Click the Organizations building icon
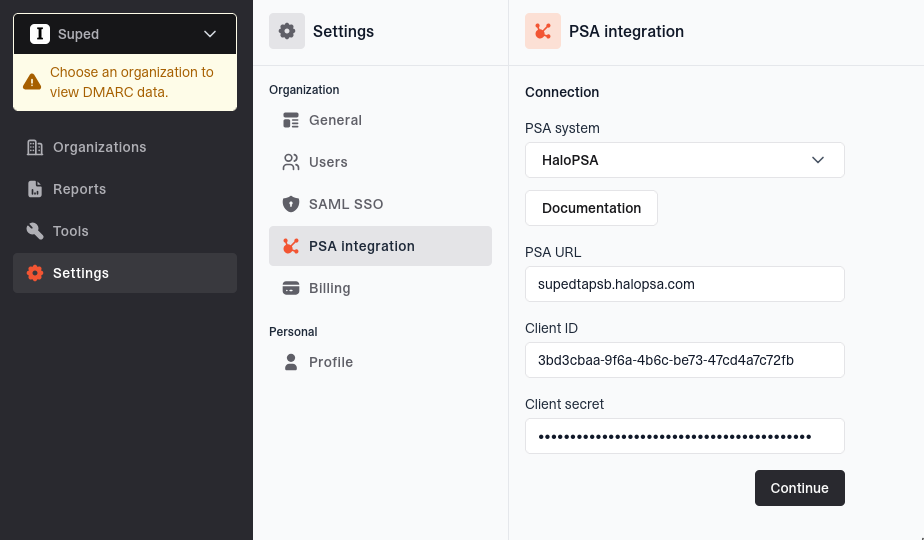Viewport: 924px width, 540px height. (x=35, y=147)
